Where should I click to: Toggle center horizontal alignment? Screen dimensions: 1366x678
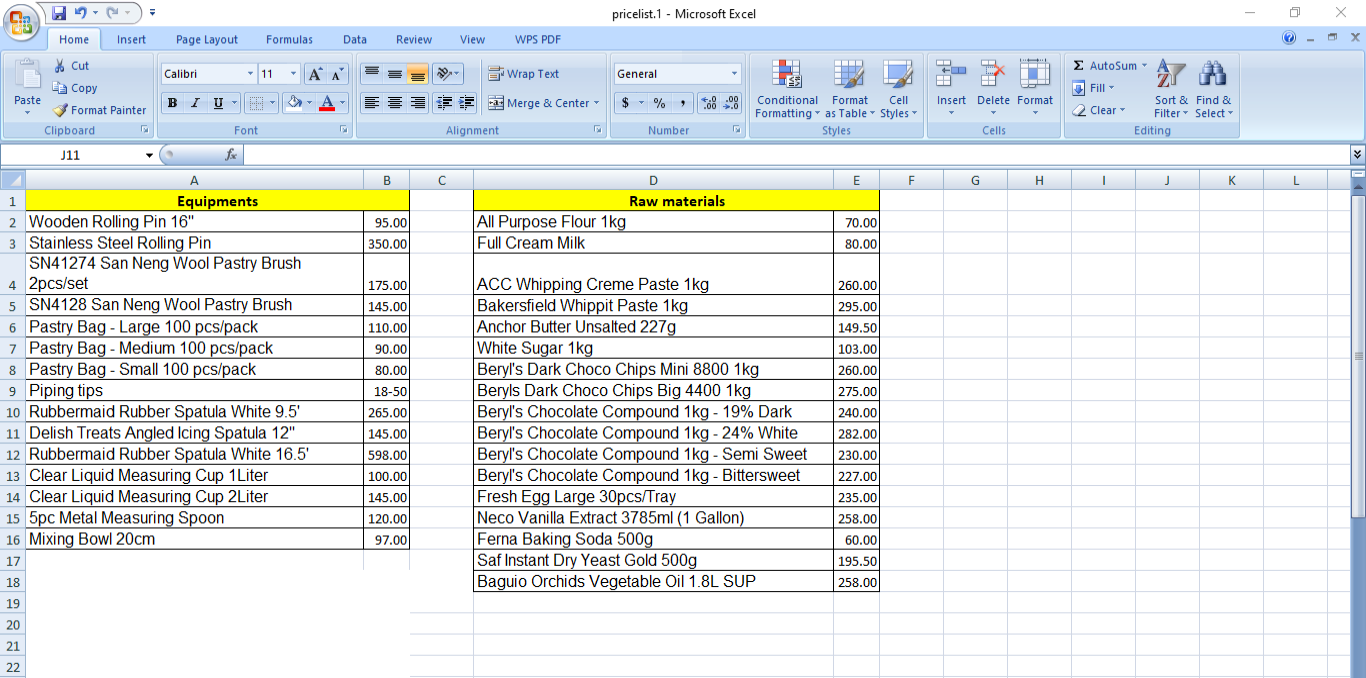tap(394, 103)
